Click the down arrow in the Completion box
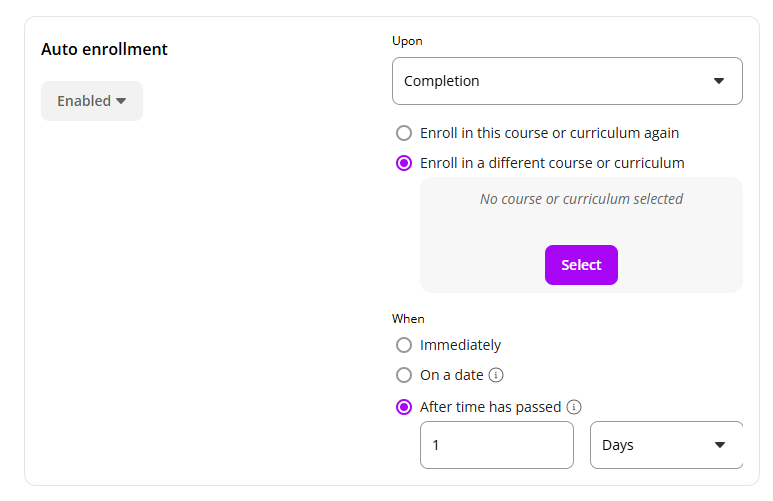 719,81
